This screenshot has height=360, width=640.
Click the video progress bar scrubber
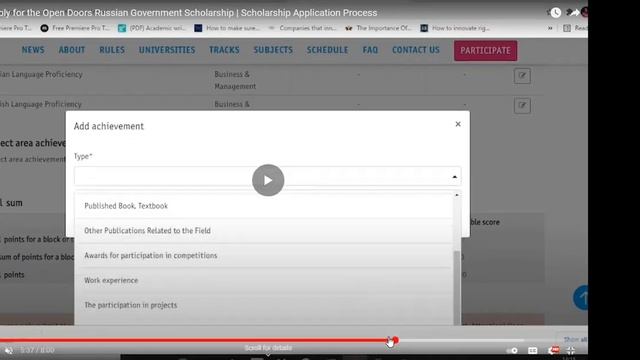(x=395, y=340)
